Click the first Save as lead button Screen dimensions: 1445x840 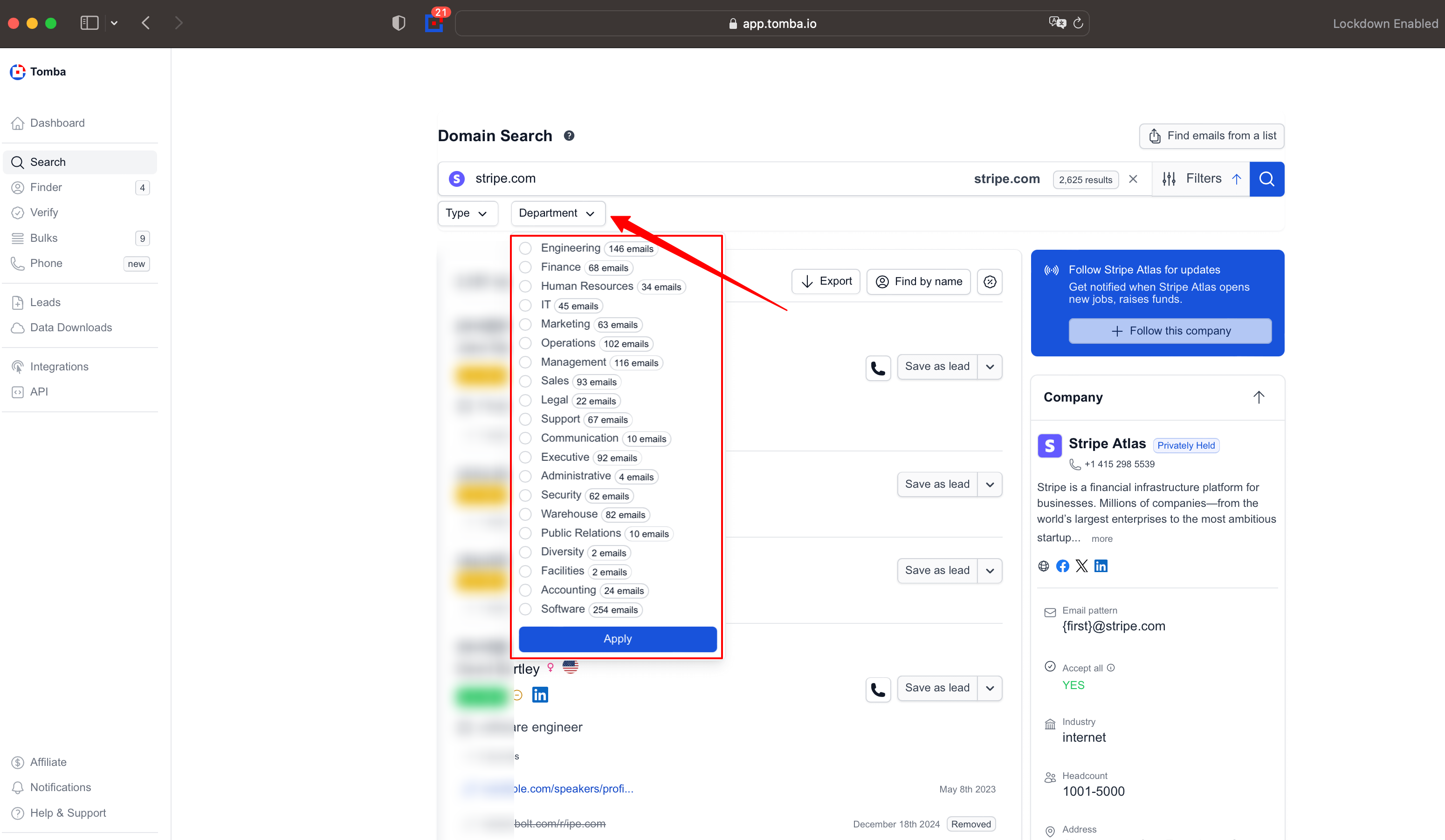937,367
